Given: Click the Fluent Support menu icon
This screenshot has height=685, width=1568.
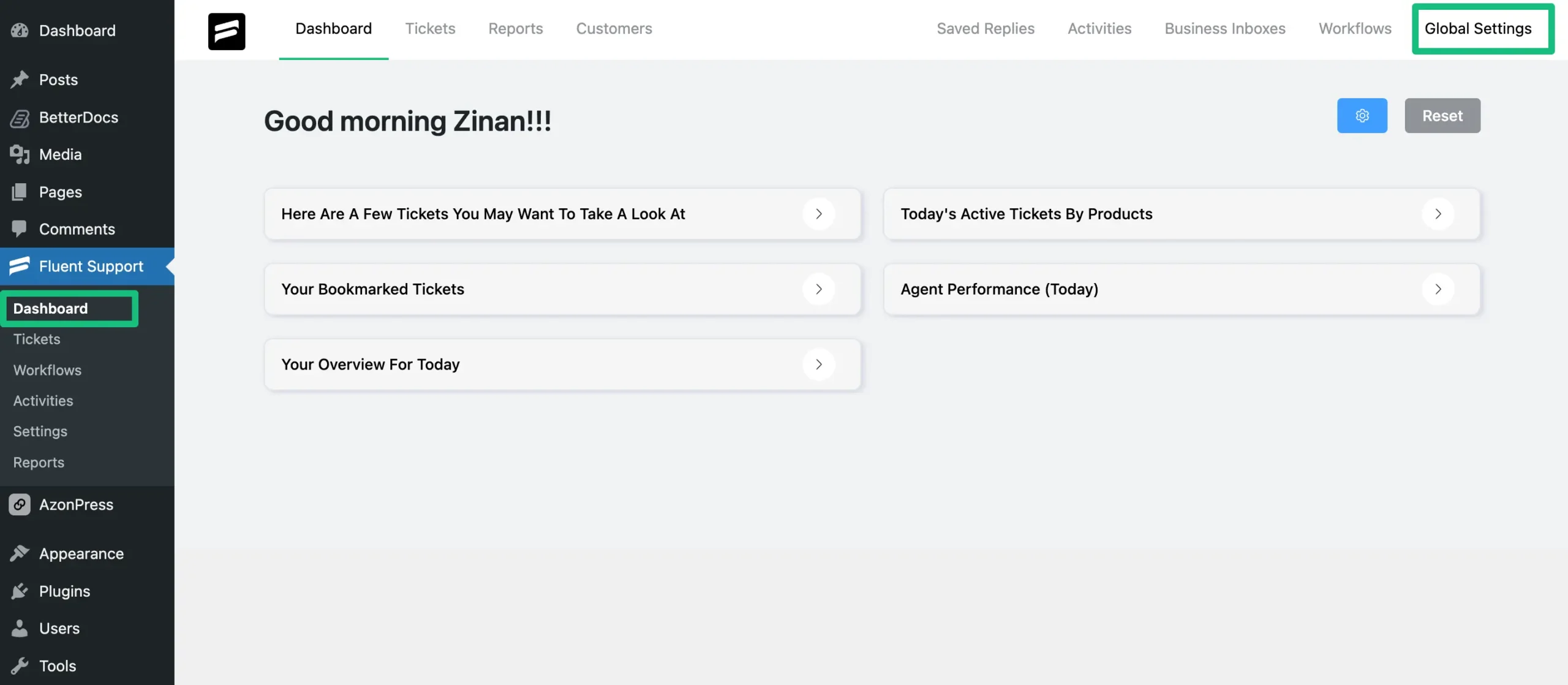Looking at the screenshot, I should coord(20,267).
